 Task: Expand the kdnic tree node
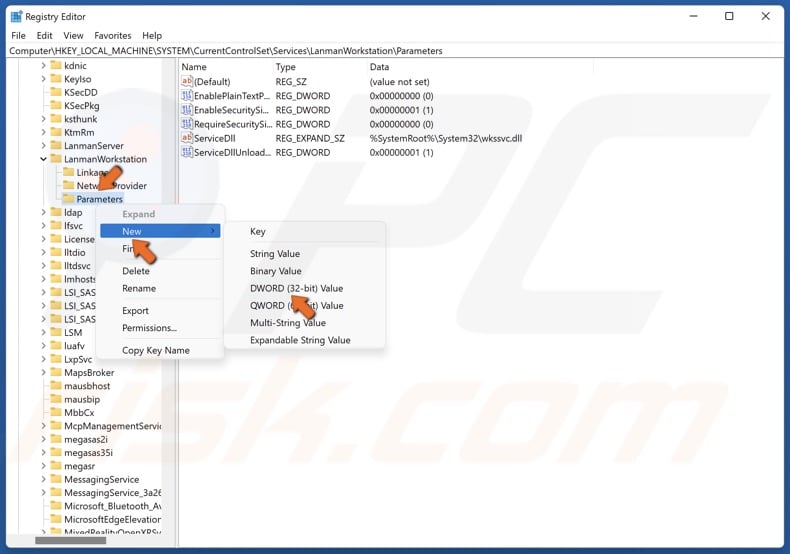[x=43, y=65]
